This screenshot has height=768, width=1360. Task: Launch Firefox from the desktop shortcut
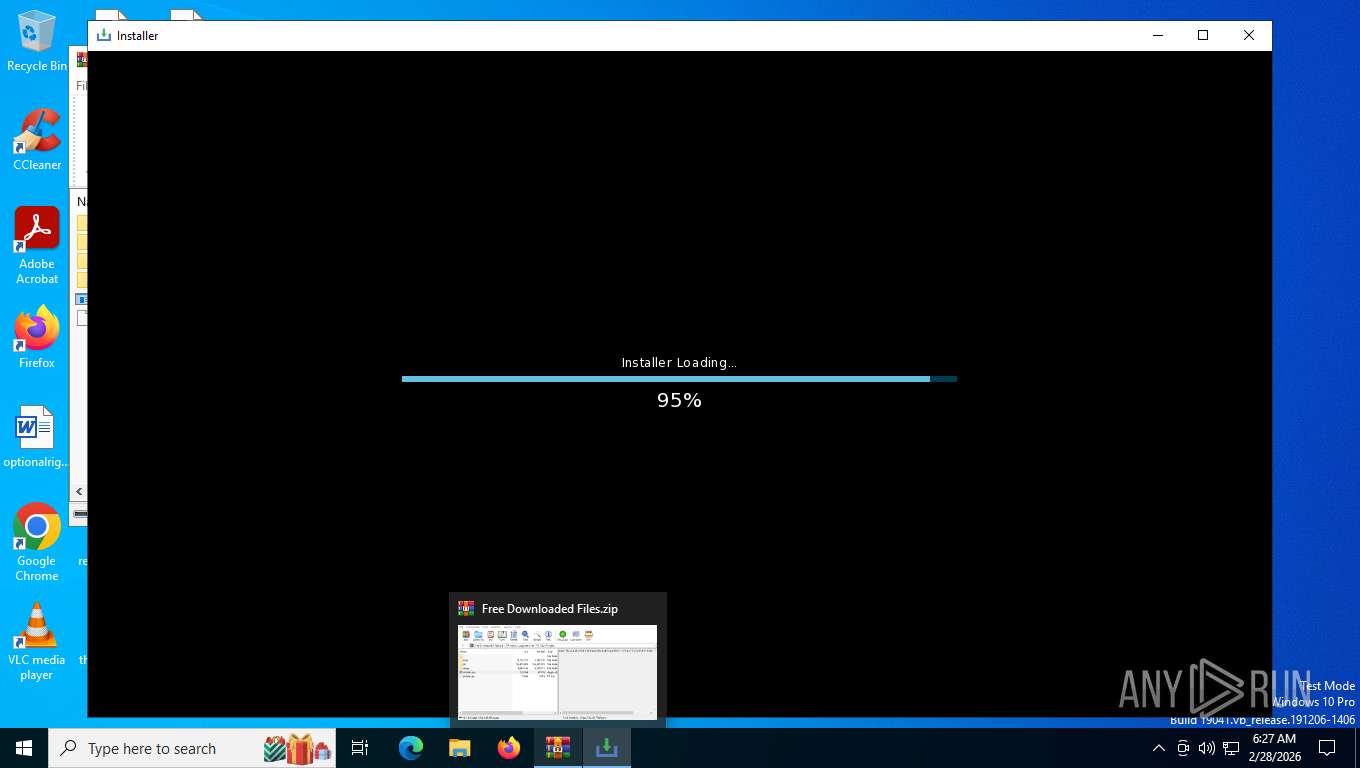click(x=37, y=338)
